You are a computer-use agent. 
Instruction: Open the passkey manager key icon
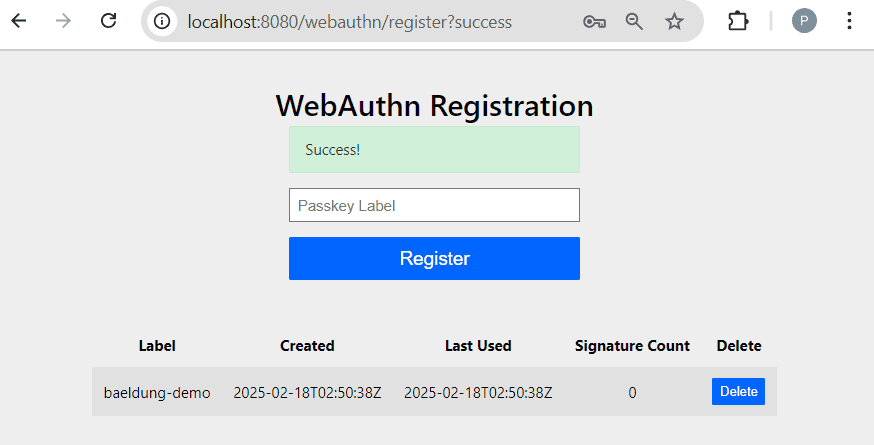coord(593,21)
